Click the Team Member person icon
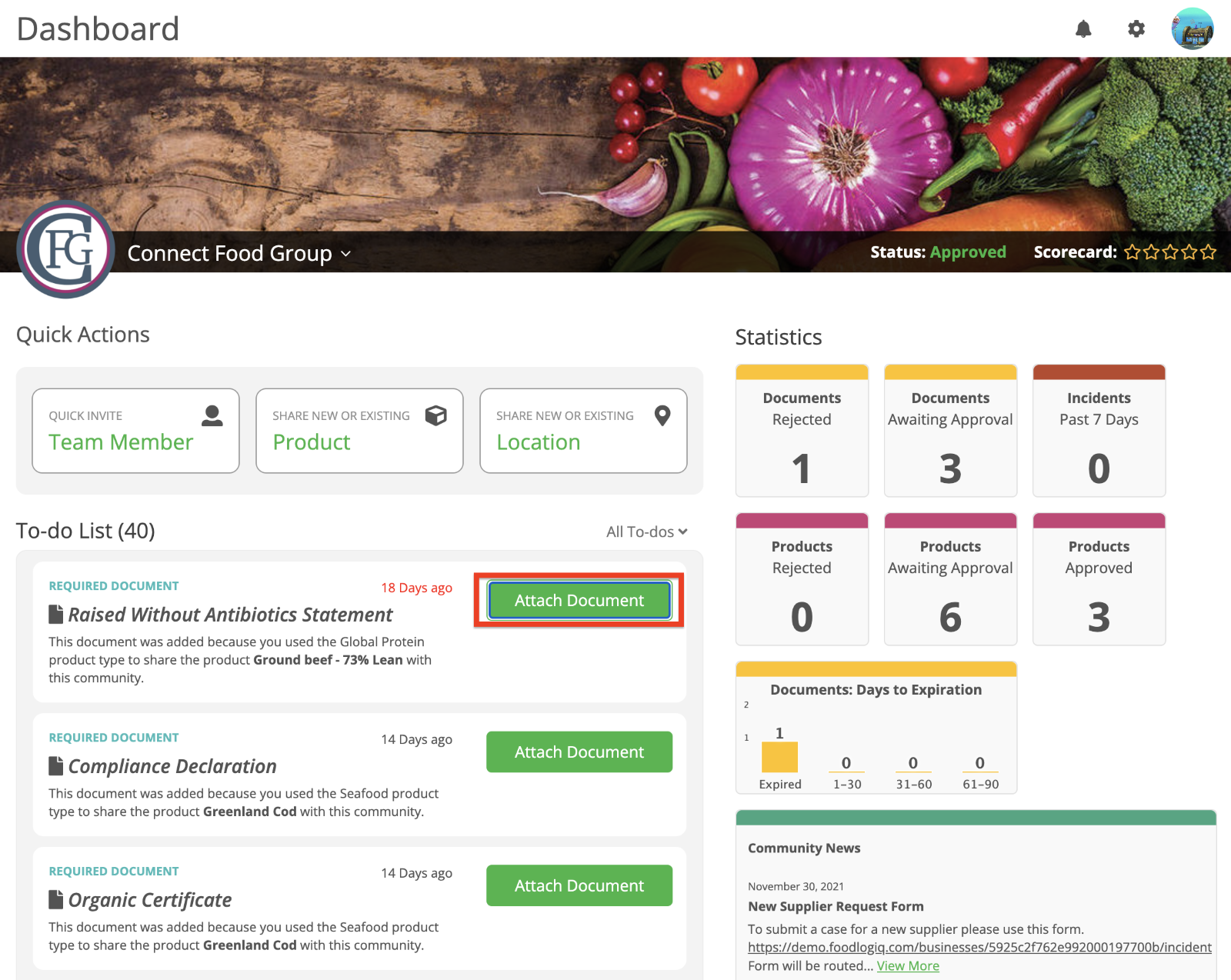1231x980 pixels. click(212, 416)
